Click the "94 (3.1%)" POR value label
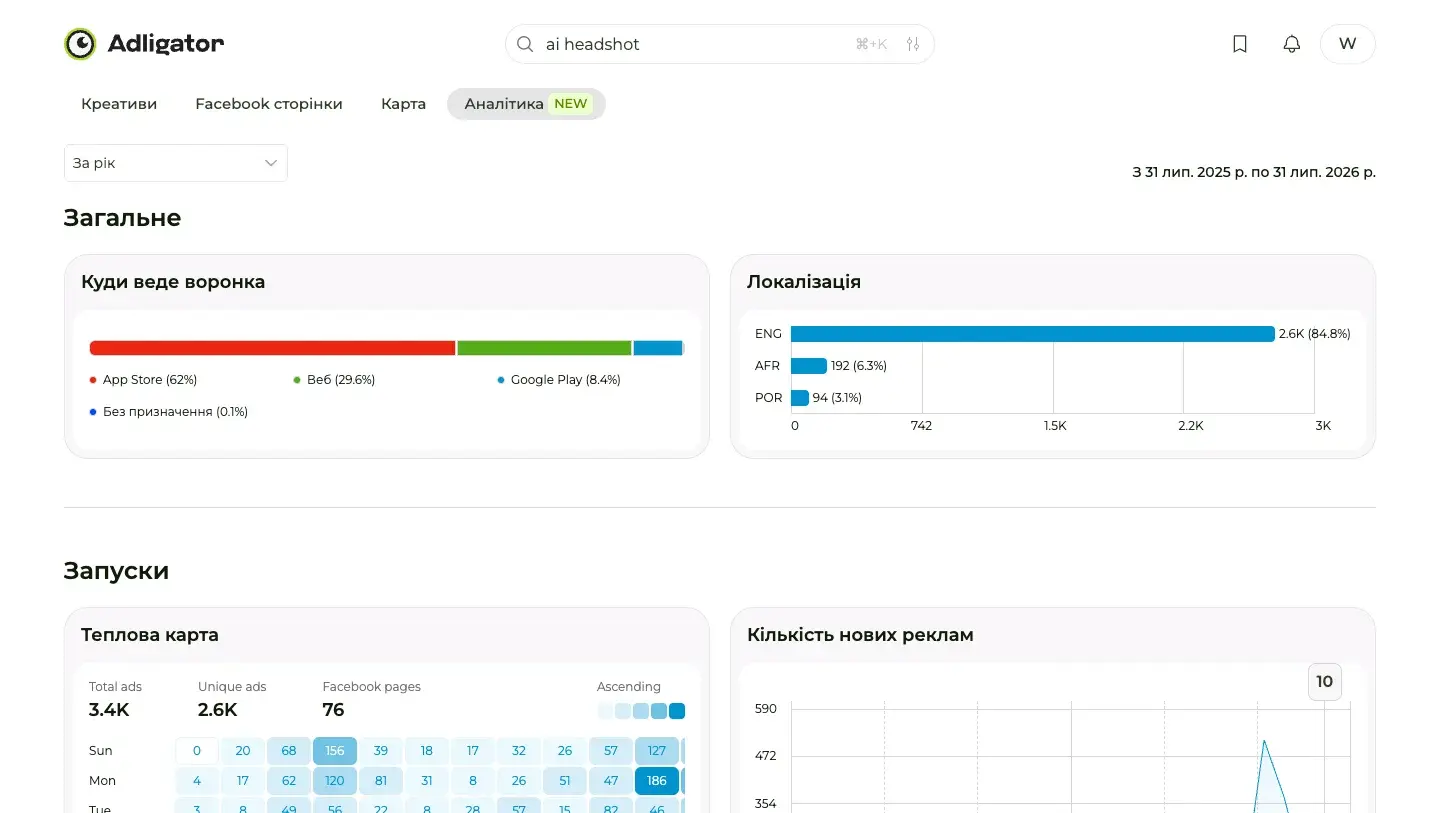 [837, 398]
